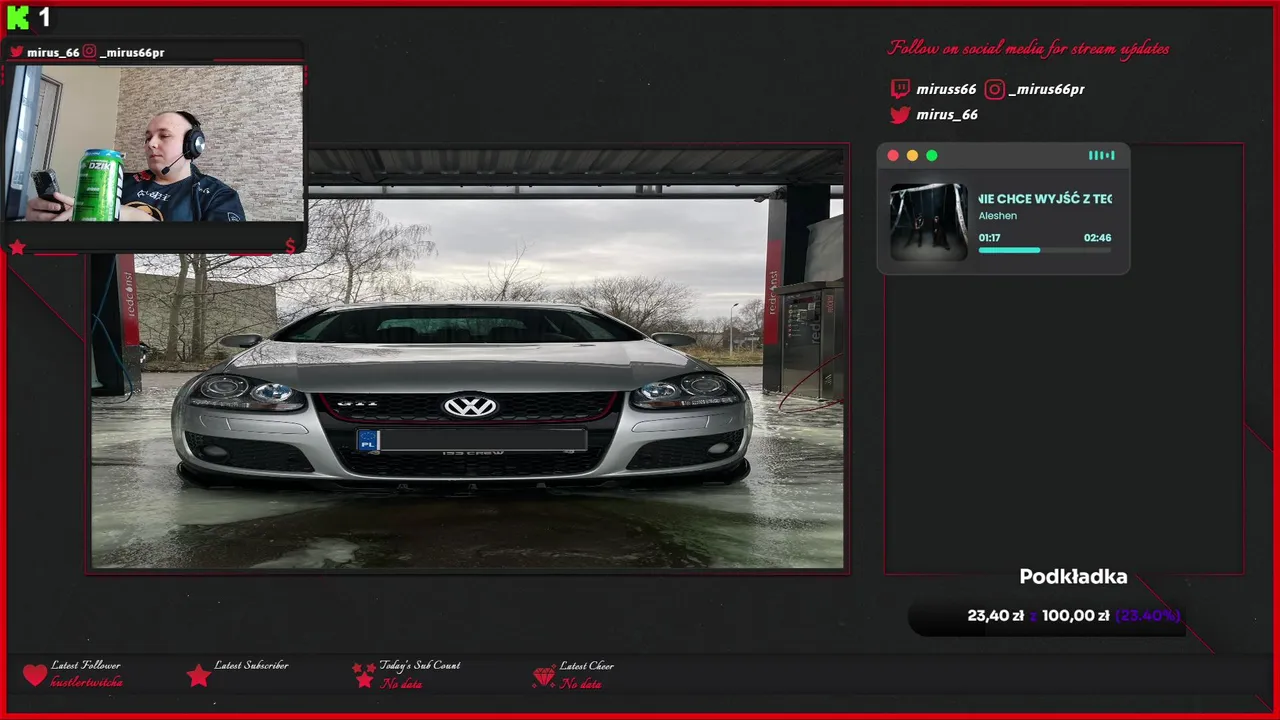Click the star icon beside Latest Subscriber
The image size is (1280, 720).
click(x=199, y=676)
